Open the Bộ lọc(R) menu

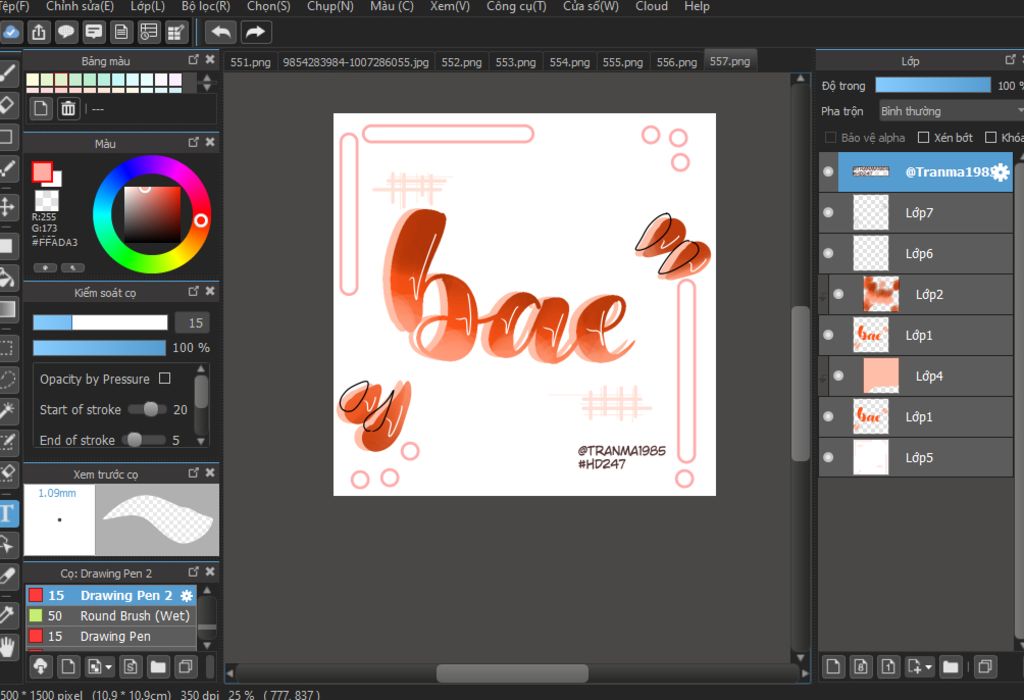[x=205, y=7]
